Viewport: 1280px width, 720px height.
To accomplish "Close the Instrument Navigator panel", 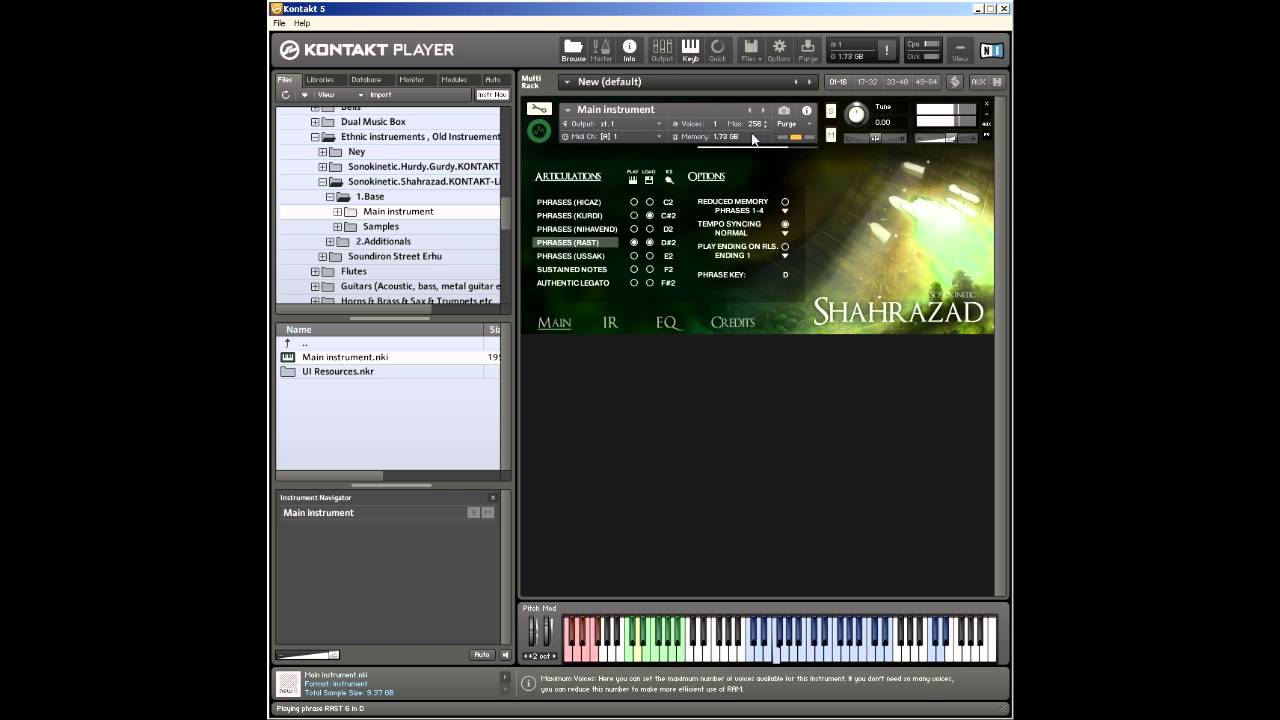I will 493,497.
